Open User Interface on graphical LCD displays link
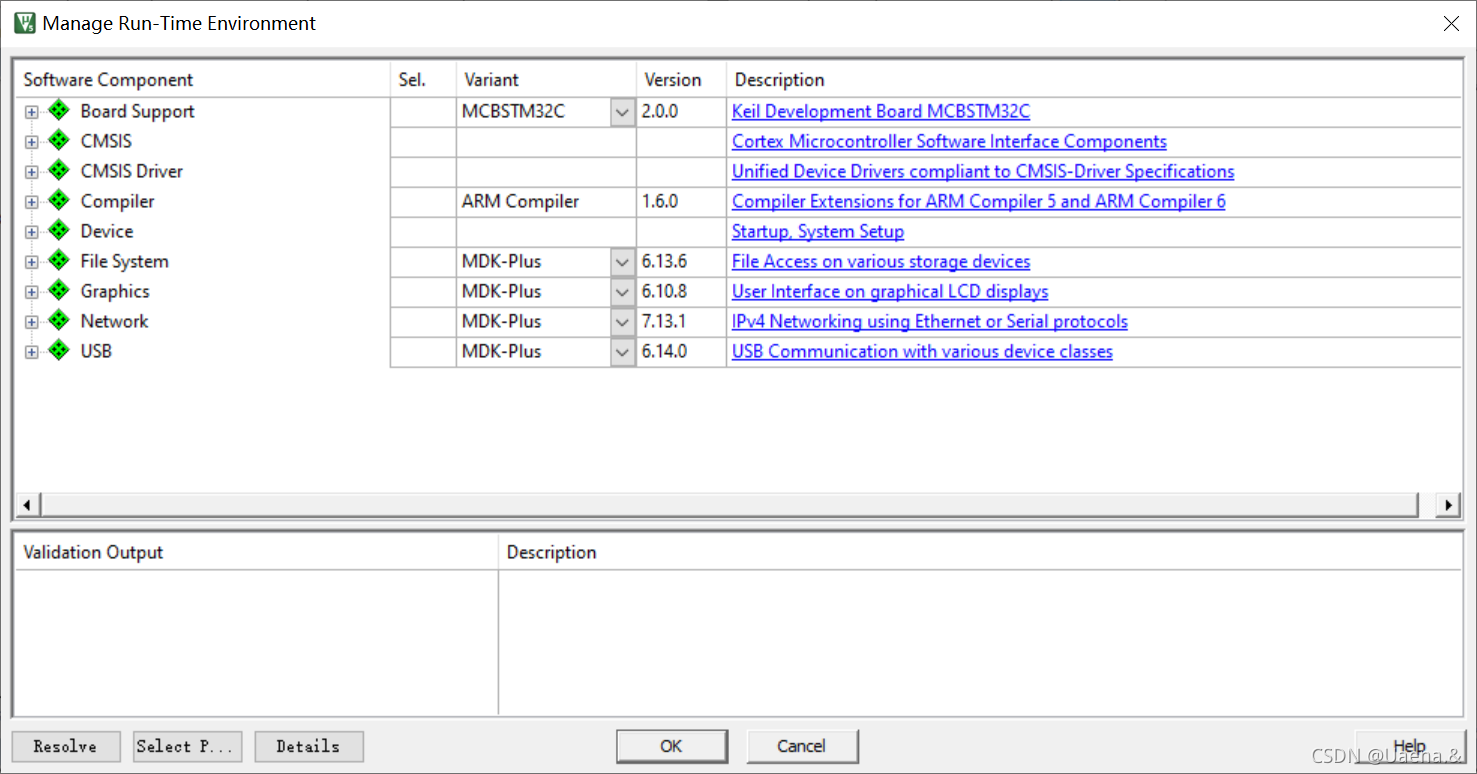 [x=890, y=291]
